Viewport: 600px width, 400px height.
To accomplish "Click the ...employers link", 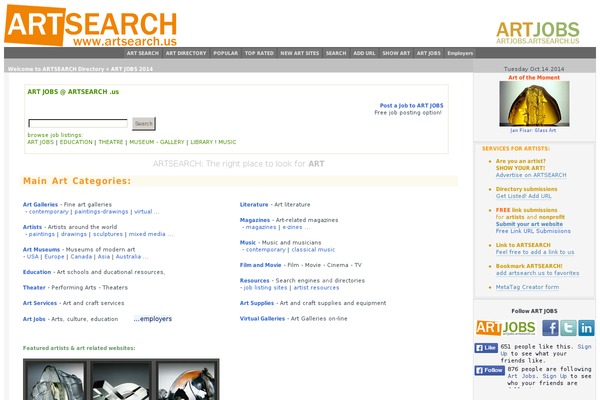I will point(153,319).
